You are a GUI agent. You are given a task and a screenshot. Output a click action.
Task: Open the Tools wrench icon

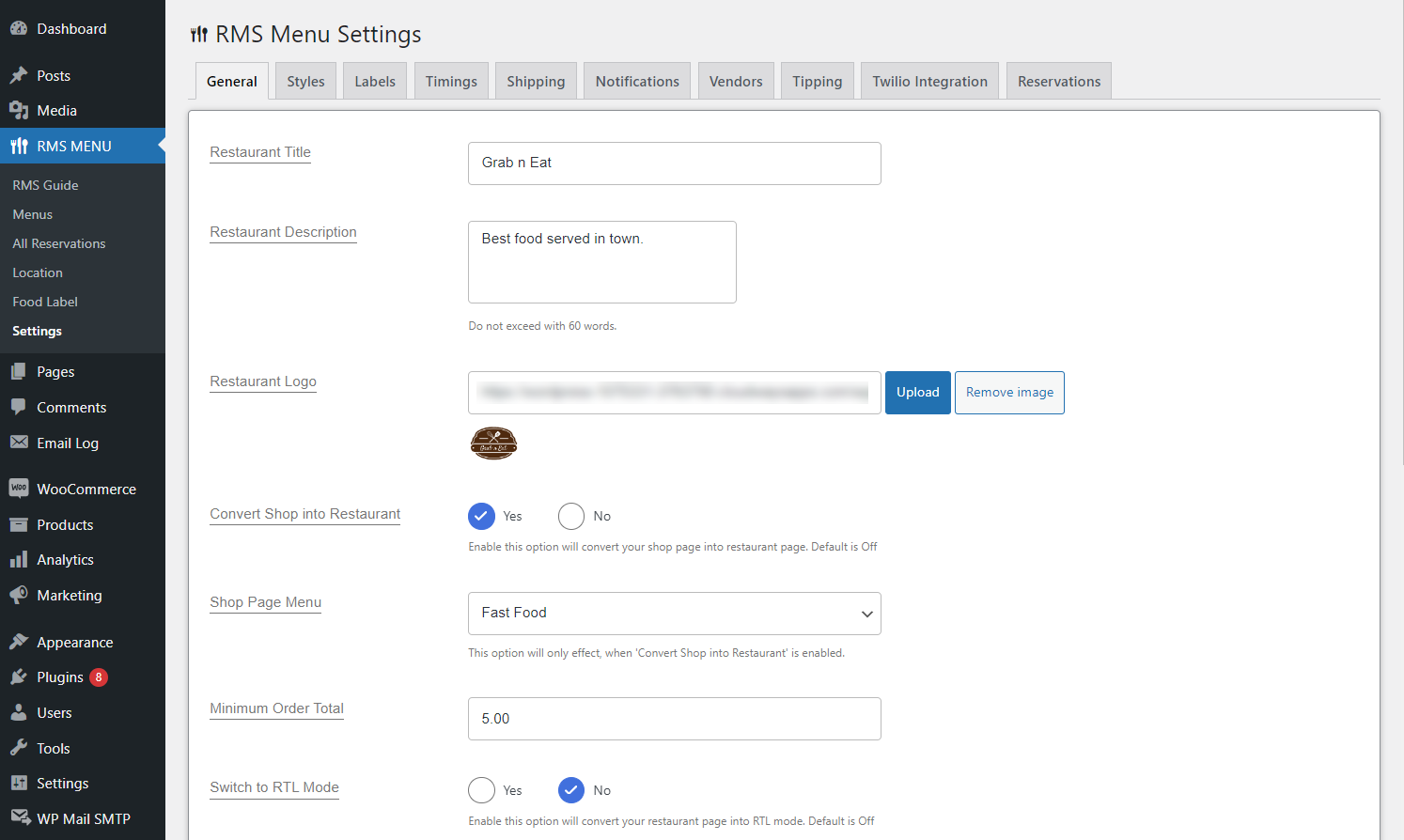pos(19,748)
